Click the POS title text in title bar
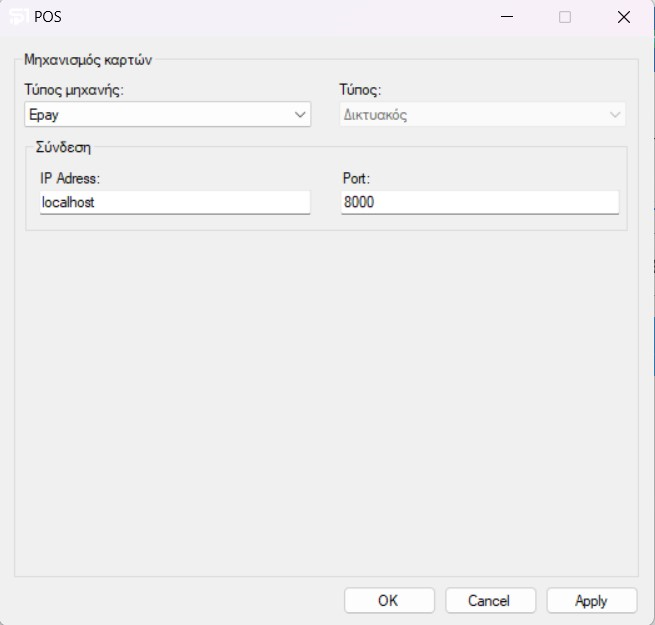 click(48, 17)
